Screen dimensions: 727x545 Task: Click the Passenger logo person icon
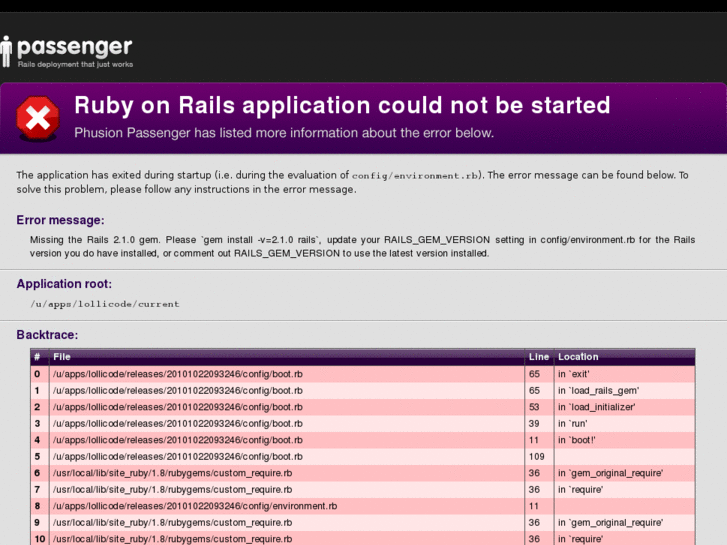[x=6, y=51]
